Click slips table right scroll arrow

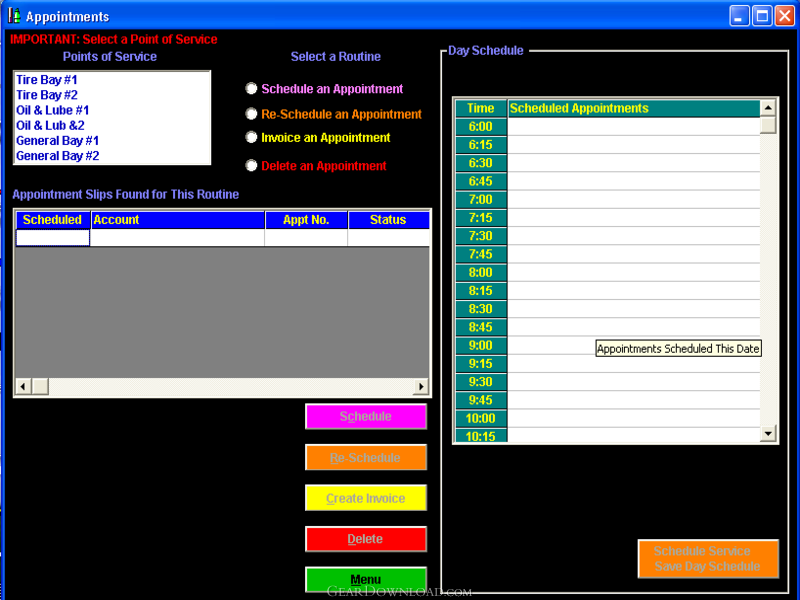click(x=421, y=387)
